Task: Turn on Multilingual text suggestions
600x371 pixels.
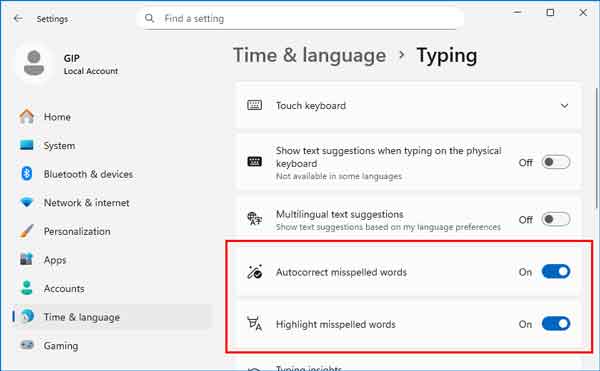Action: point(556,219)
